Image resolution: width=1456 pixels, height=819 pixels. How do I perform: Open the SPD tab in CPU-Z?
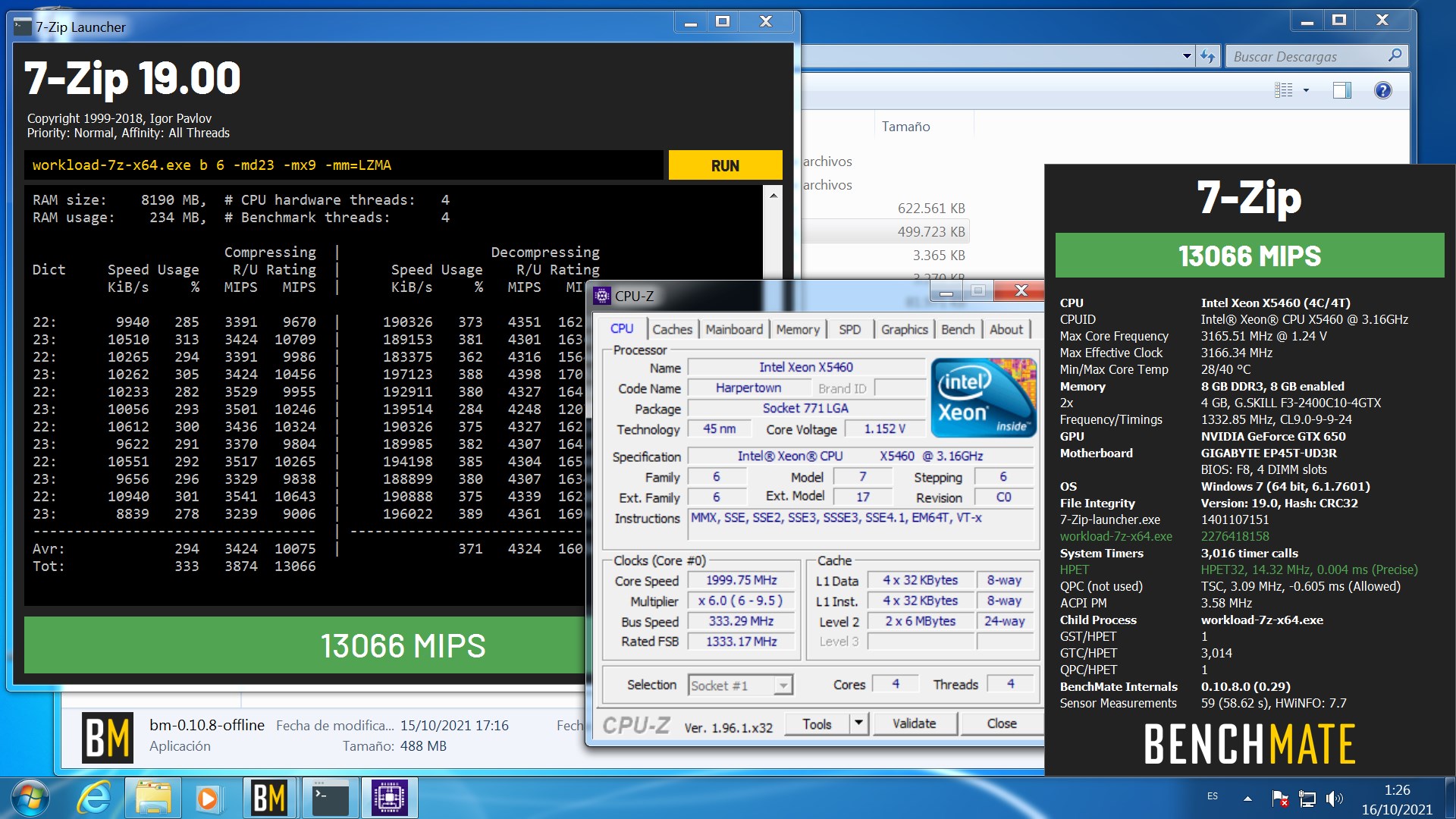(x=849, y=329)
